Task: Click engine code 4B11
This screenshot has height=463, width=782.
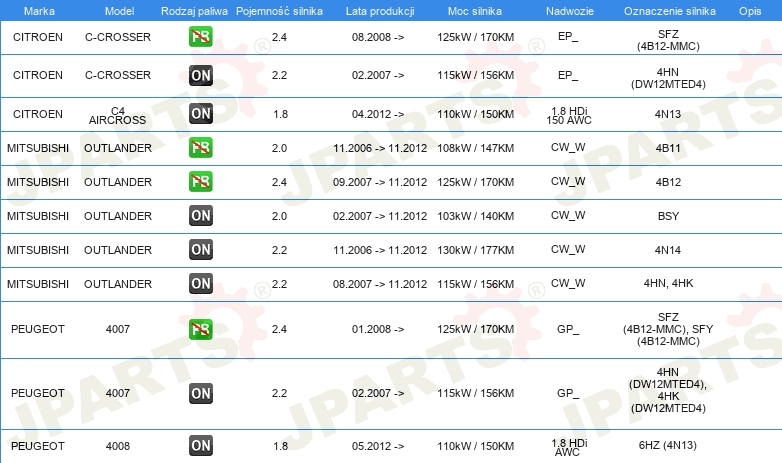Action: pyautogui.click(x=668, y=148)
